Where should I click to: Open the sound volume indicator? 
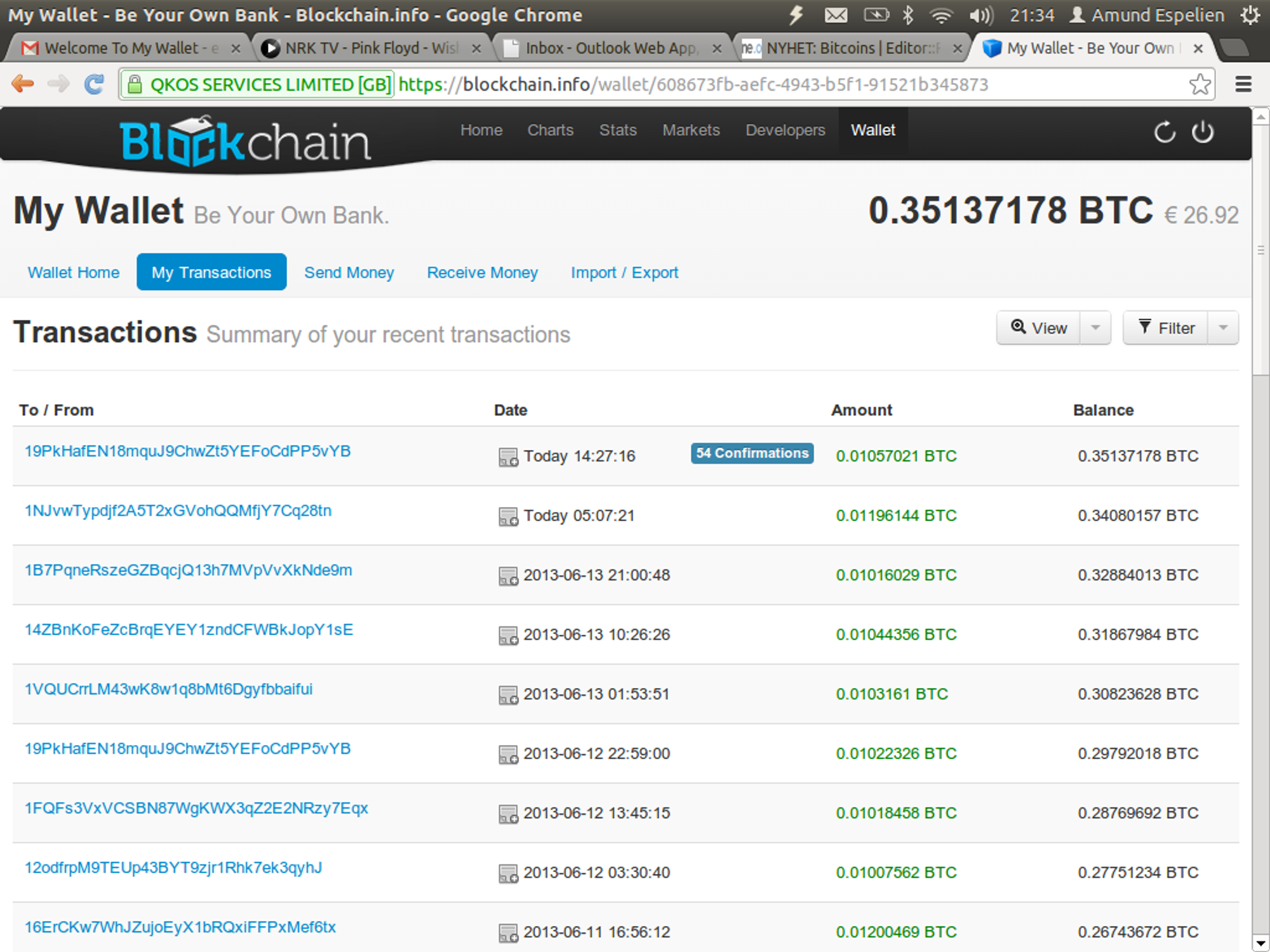pos(981,15)
